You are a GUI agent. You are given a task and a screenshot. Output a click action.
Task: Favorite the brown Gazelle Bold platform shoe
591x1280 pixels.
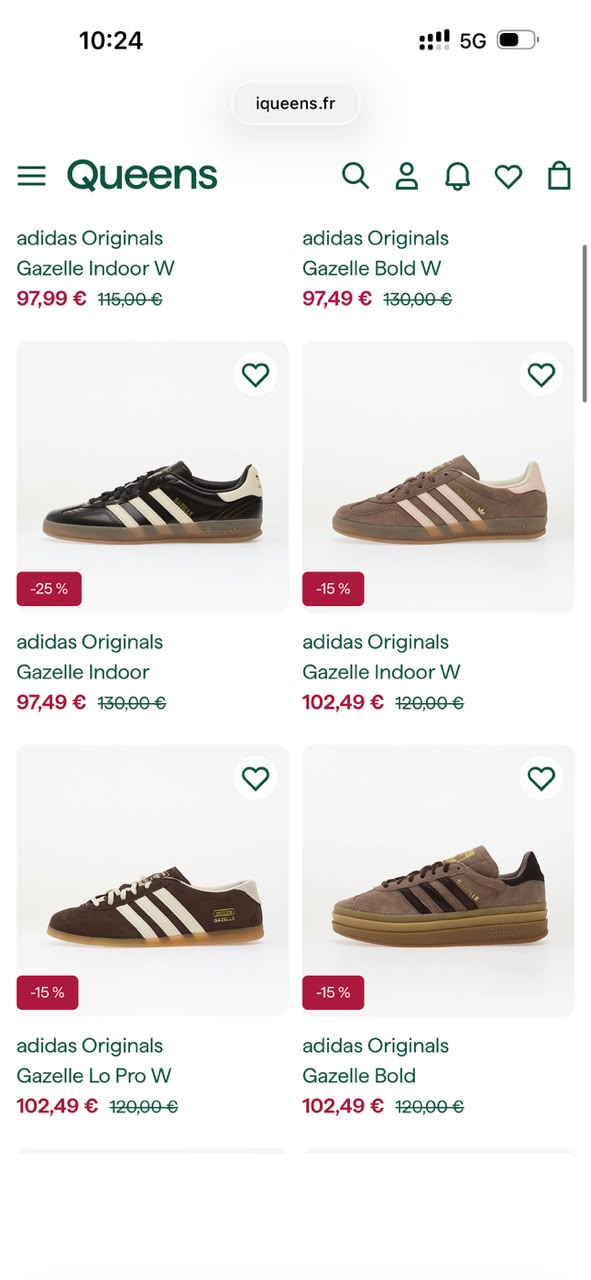point(541,778)
